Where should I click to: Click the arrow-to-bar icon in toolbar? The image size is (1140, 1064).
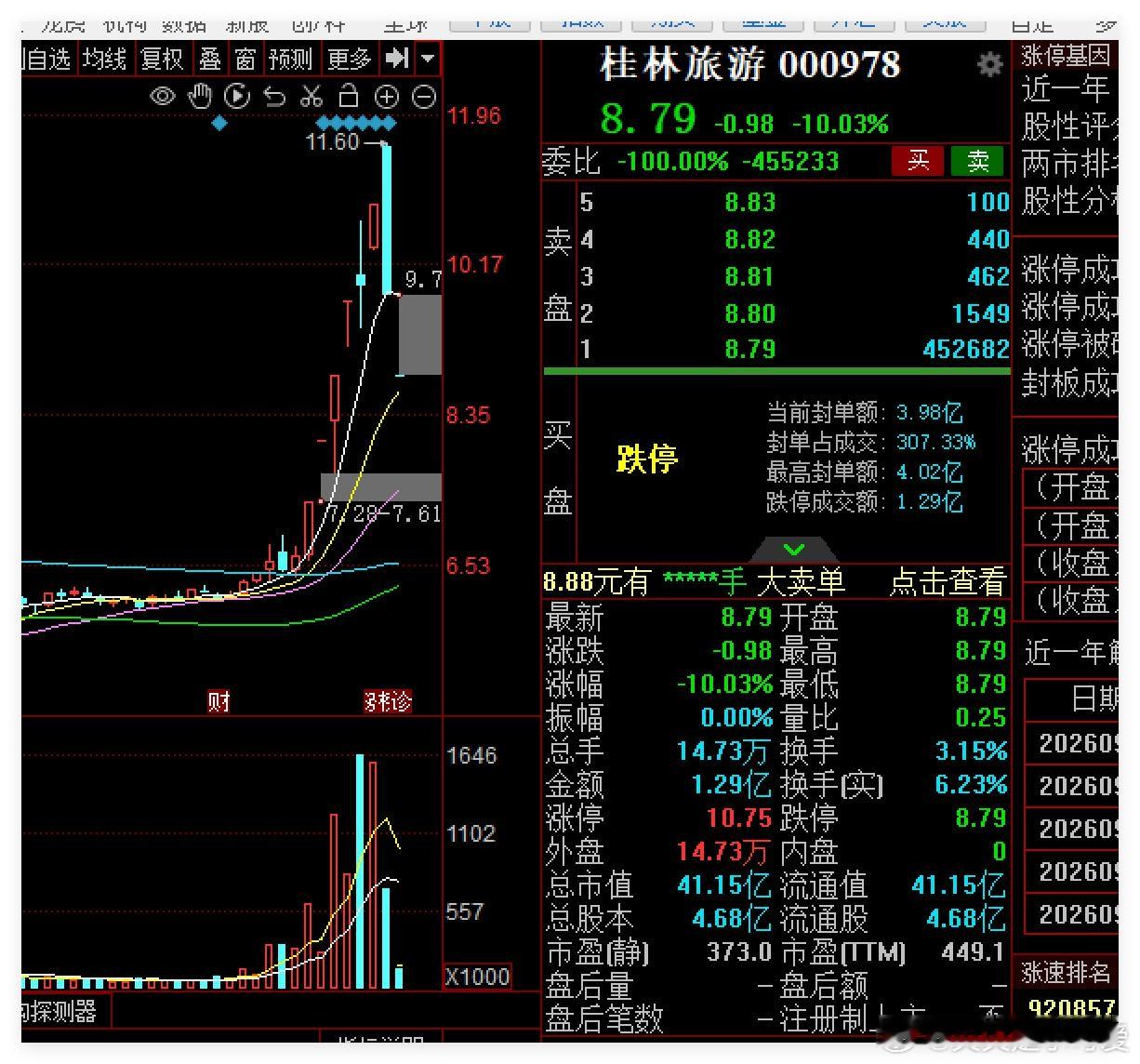coord(397,59)
